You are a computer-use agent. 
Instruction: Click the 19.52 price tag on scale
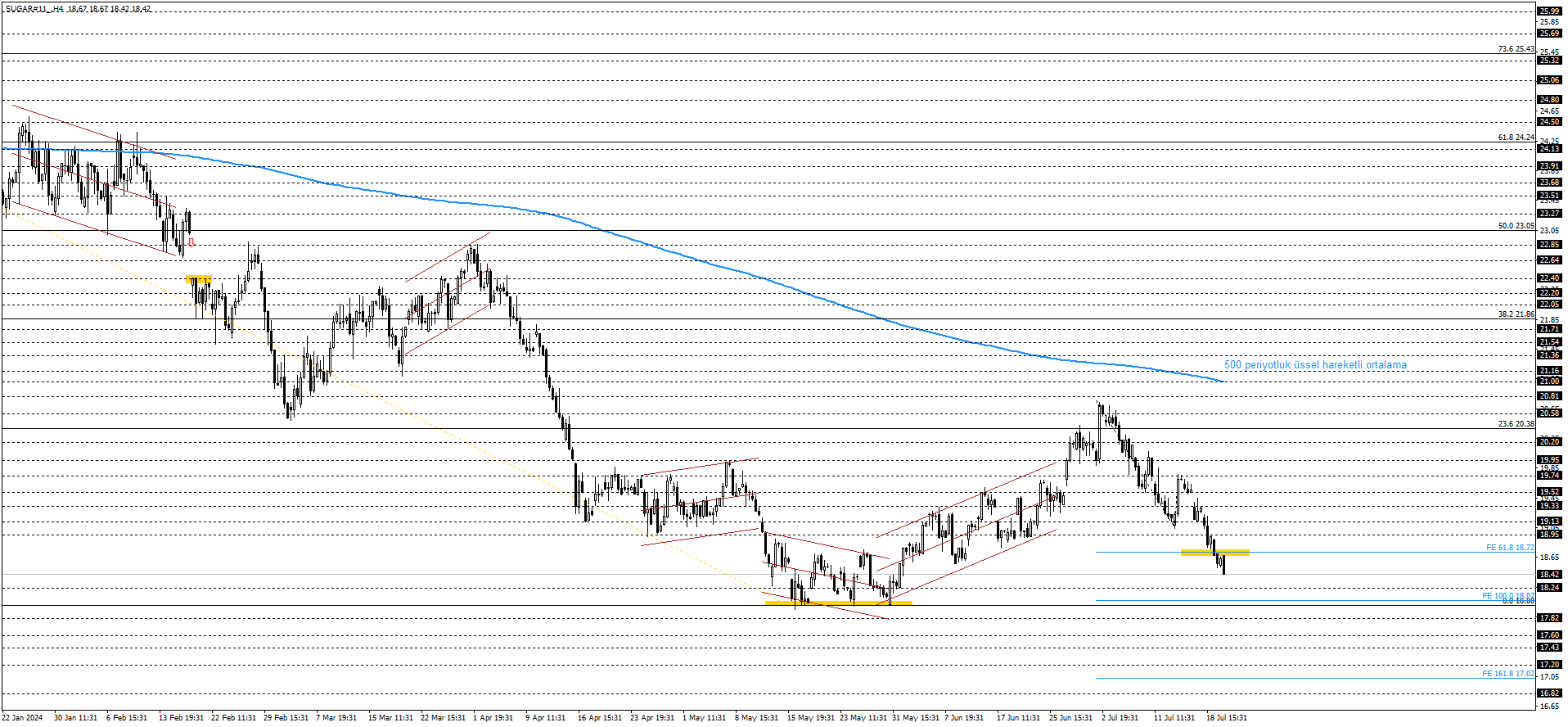pyautogui.click(x=1549, y=492)
